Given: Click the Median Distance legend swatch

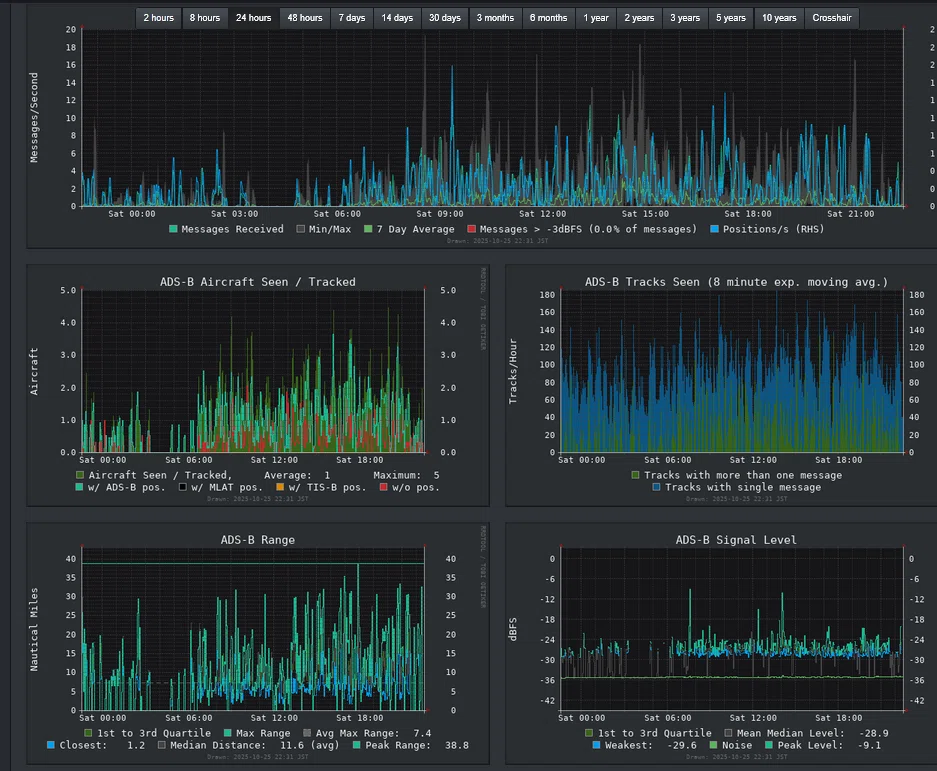Looking at the screenshot, I should pos(162,745).
